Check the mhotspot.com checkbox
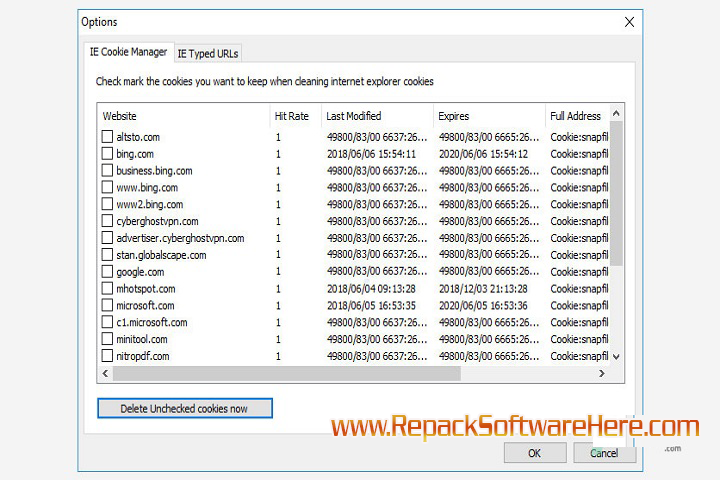The height and width of the screenshot is (480, 720). coord(107,288)
